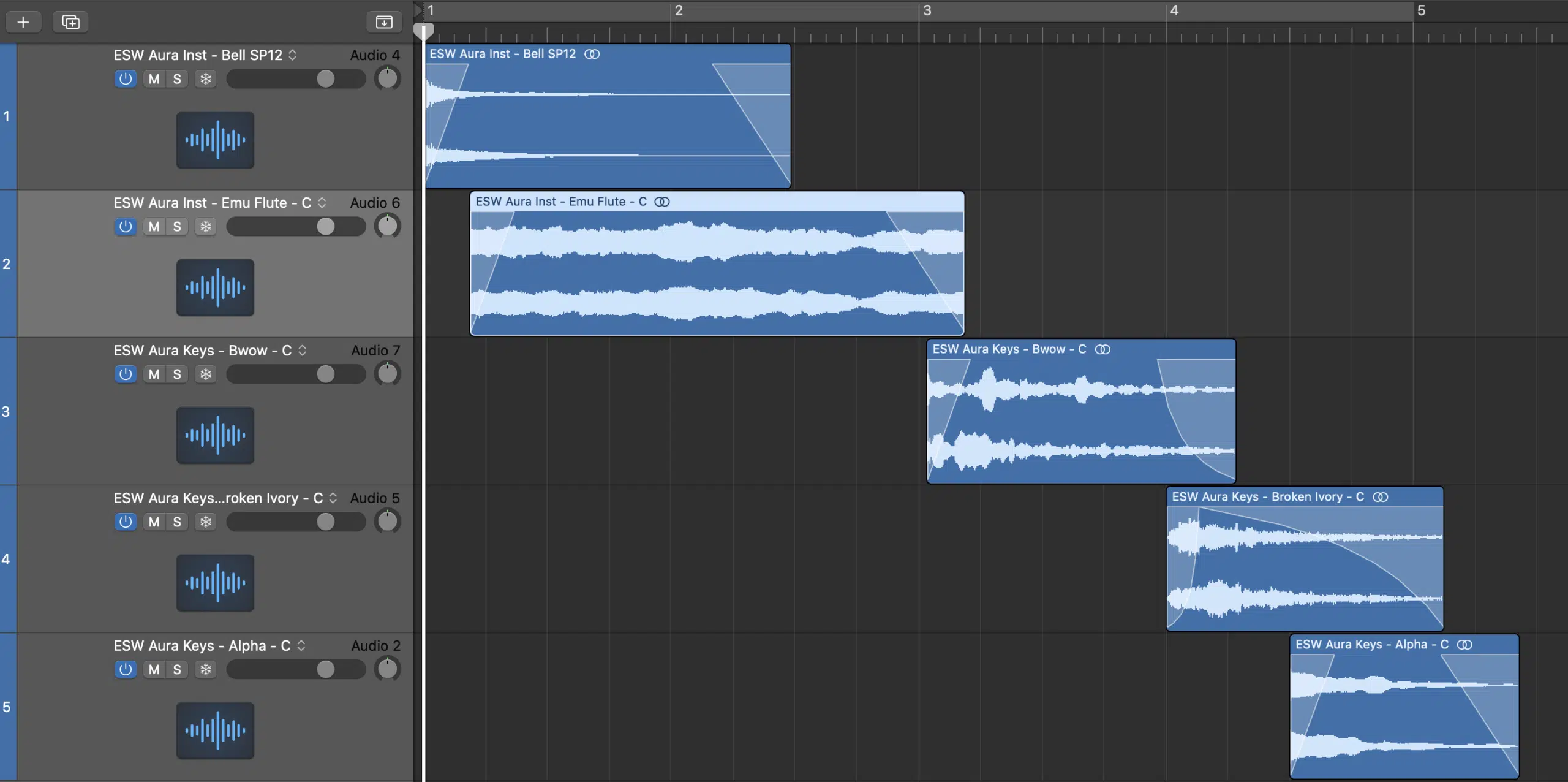
Task: Mute the Bwow track
Action: coord(154,374)
